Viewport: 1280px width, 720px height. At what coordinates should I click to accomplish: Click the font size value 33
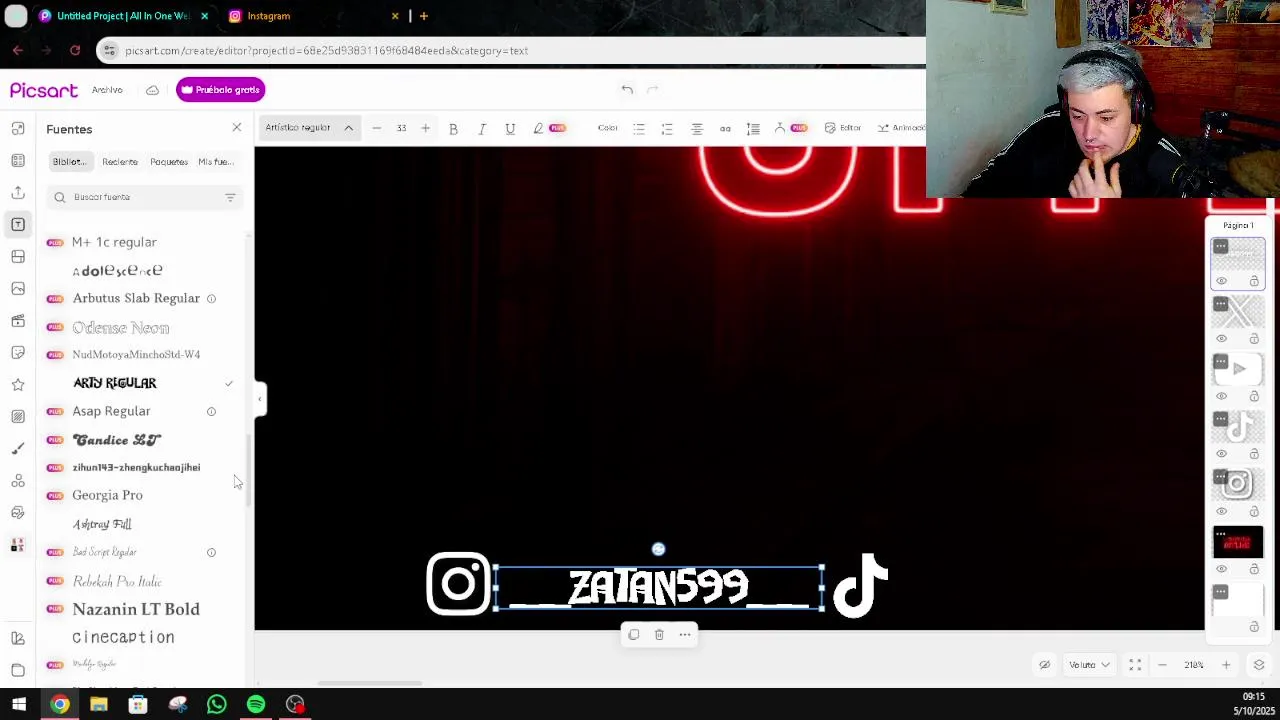pyautogui.click(x=401, y=128)
